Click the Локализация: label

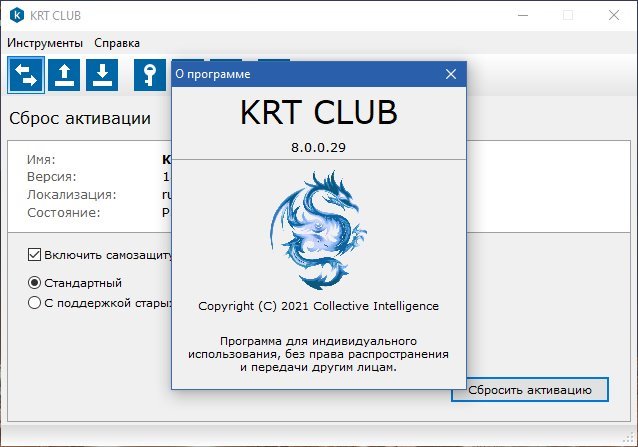72,195
